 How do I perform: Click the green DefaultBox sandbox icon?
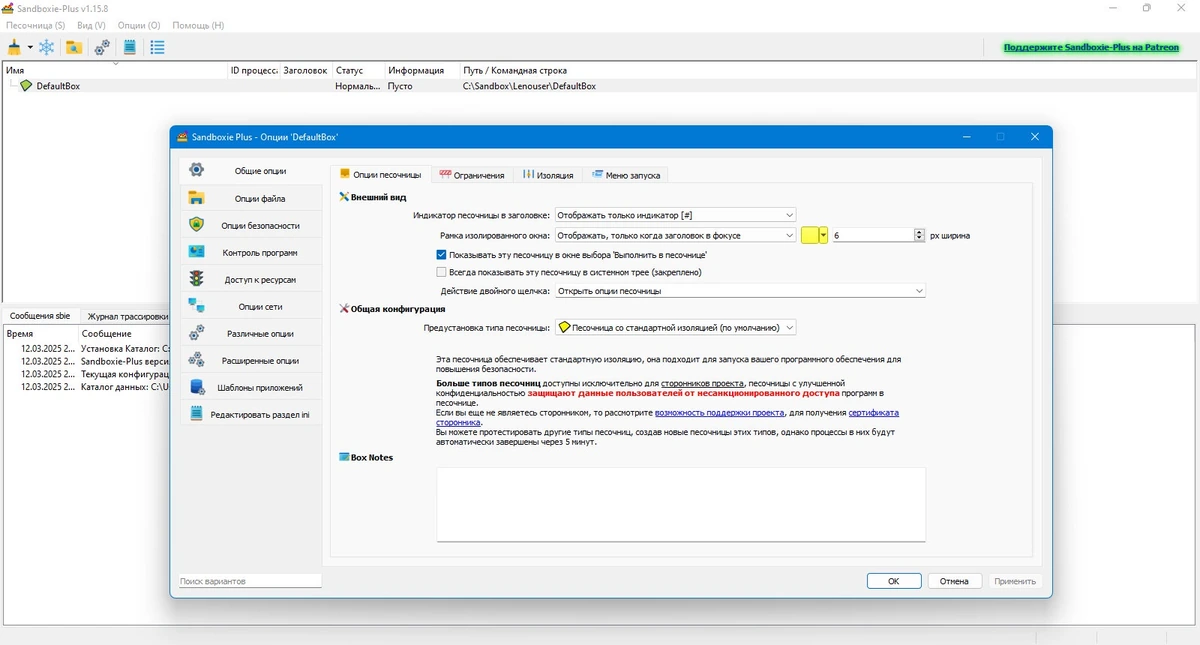coord(26,86)
